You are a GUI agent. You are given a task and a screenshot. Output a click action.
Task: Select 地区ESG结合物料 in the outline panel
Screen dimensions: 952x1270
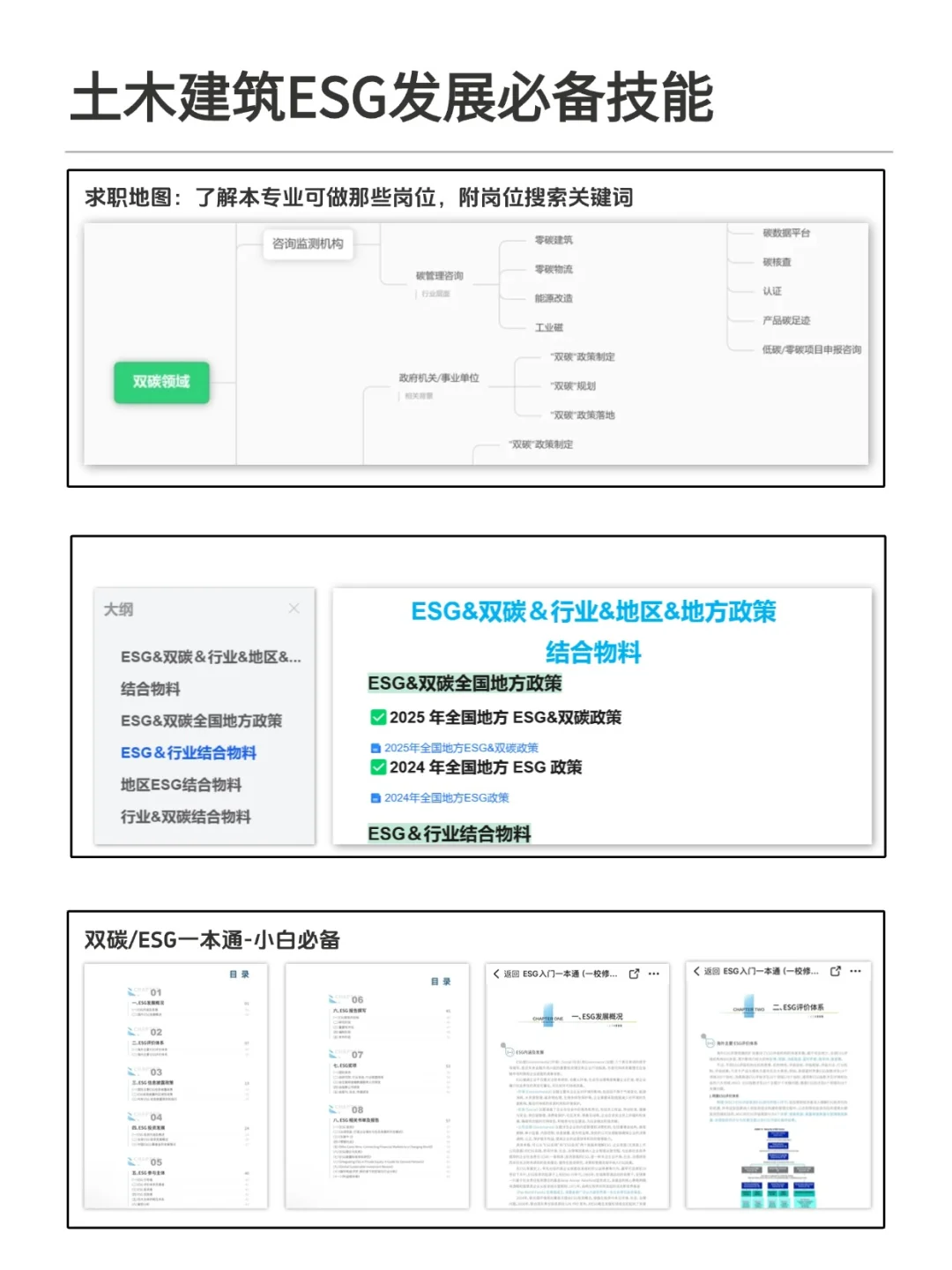[182, 785]
